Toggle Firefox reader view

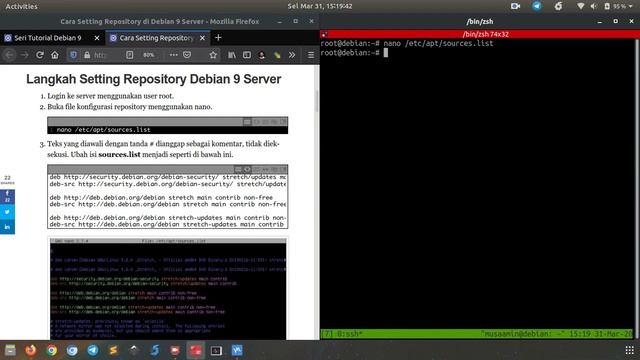pyautogui.click(x=129, y=55)
